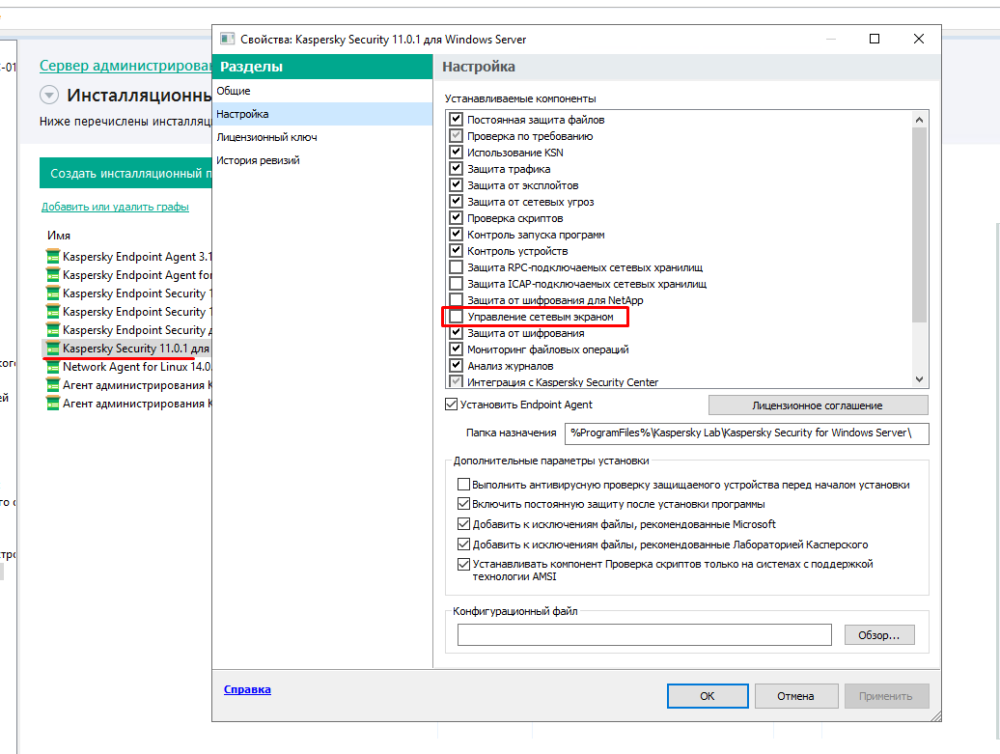Enable antivirus scan before installation checkbox
This screenshot has width=1000, height=754.
(464, 484)
